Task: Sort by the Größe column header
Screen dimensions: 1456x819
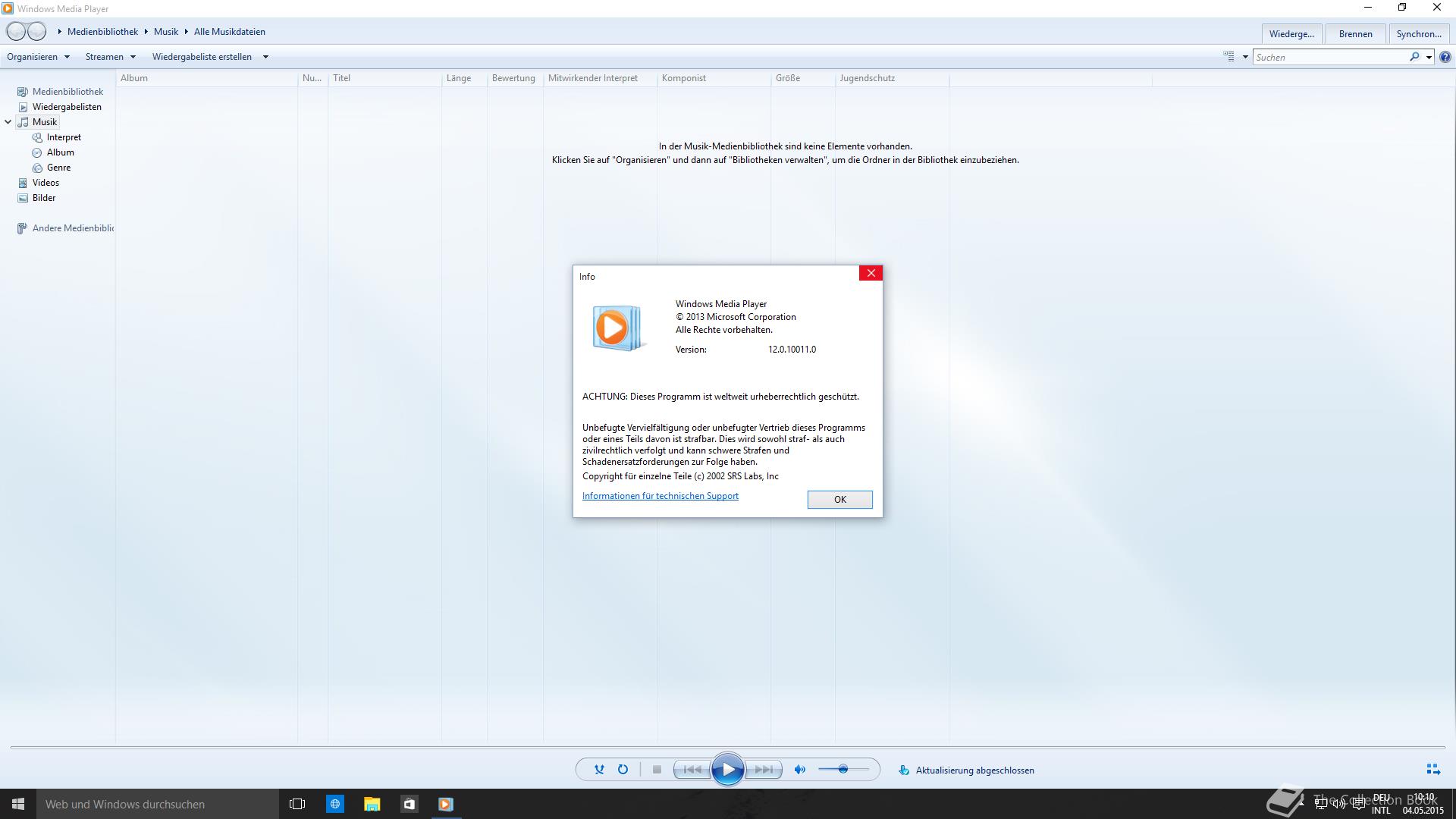Action: [803, 78]
